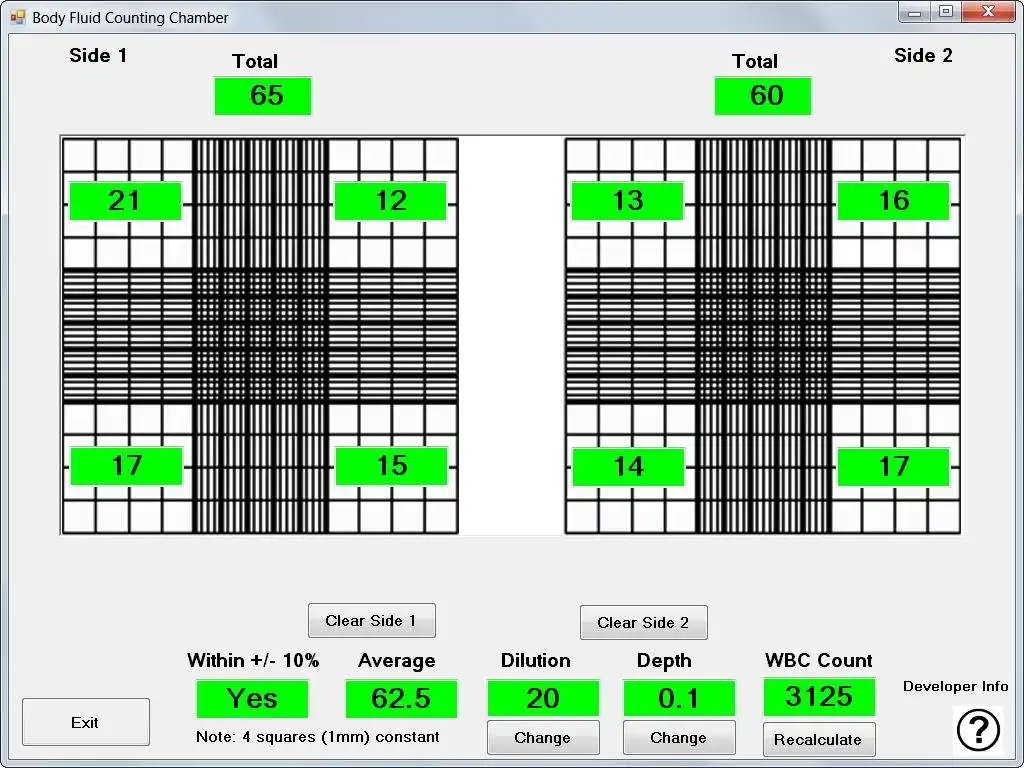Screen dimensions: 1024x768
Task: Click Side 1 top-right square count 12
Action: point(391,201)
